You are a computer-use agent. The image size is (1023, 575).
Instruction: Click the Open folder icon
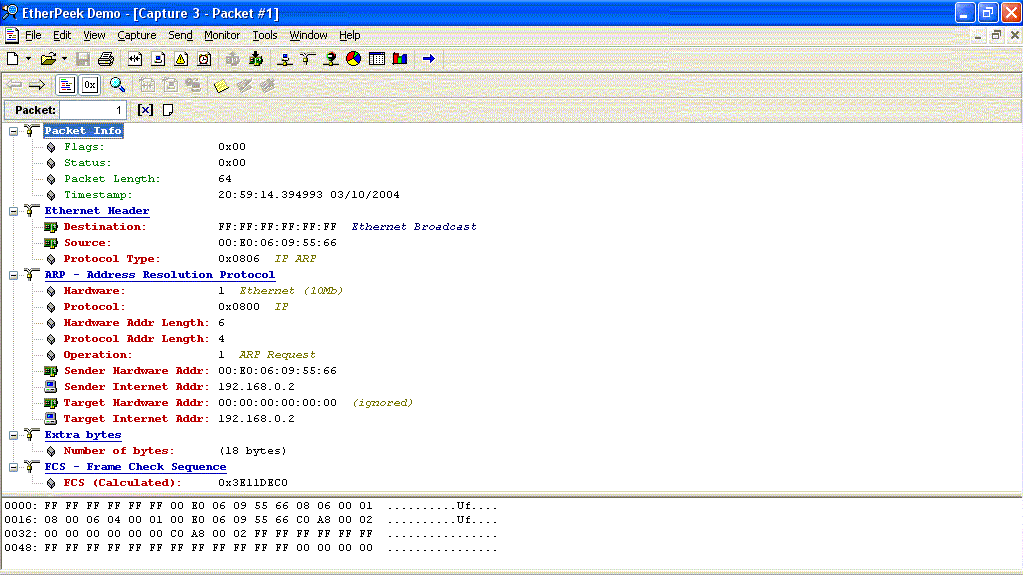(x=48, y=59)
